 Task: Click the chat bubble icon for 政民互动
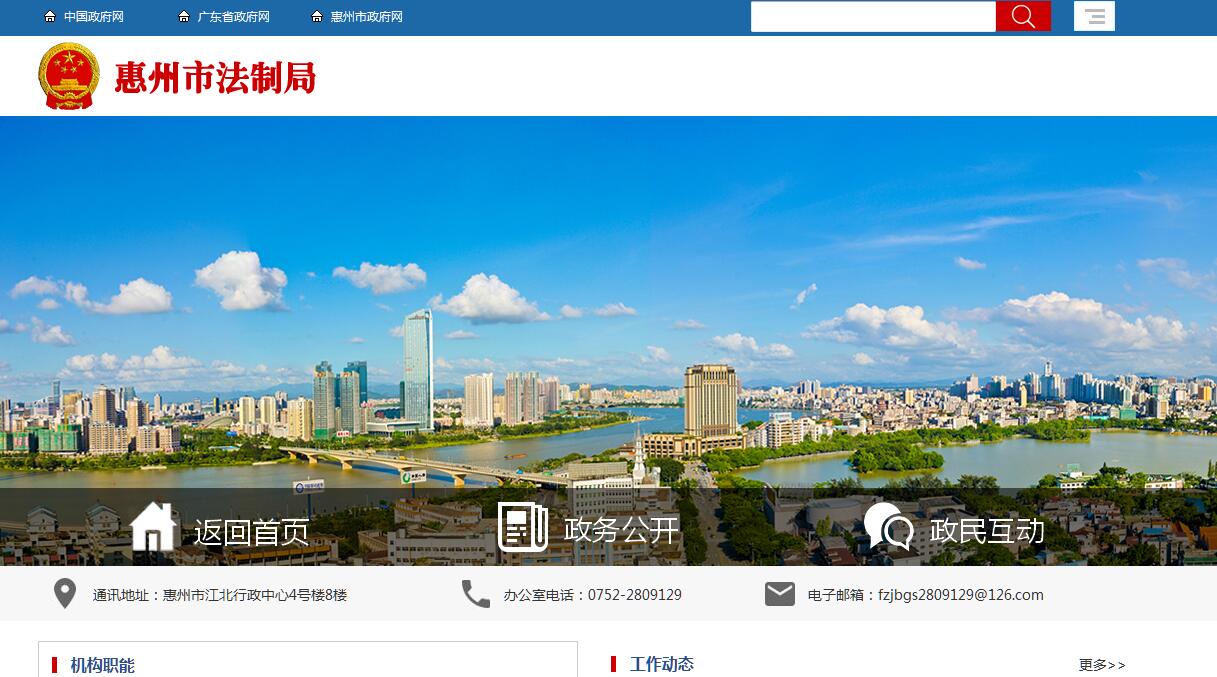point(888,527)
